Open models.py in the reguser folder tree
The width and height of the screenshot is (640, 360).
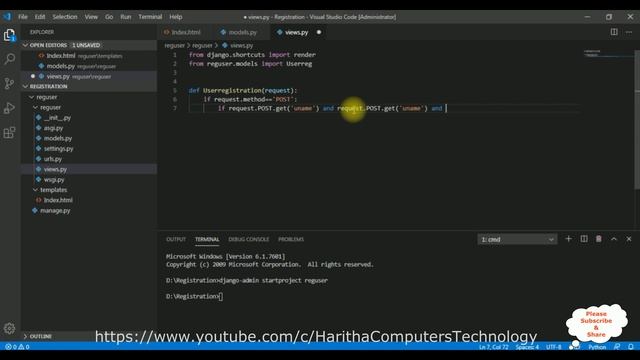tap(58, 138)
